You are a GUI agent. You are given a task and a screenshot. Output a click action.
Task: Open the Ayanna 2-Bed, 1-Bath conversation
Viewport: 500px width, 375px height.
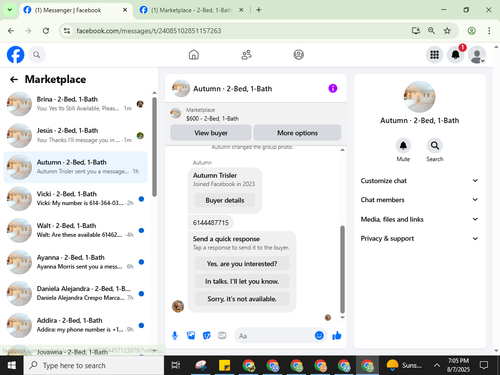(75, 262)
